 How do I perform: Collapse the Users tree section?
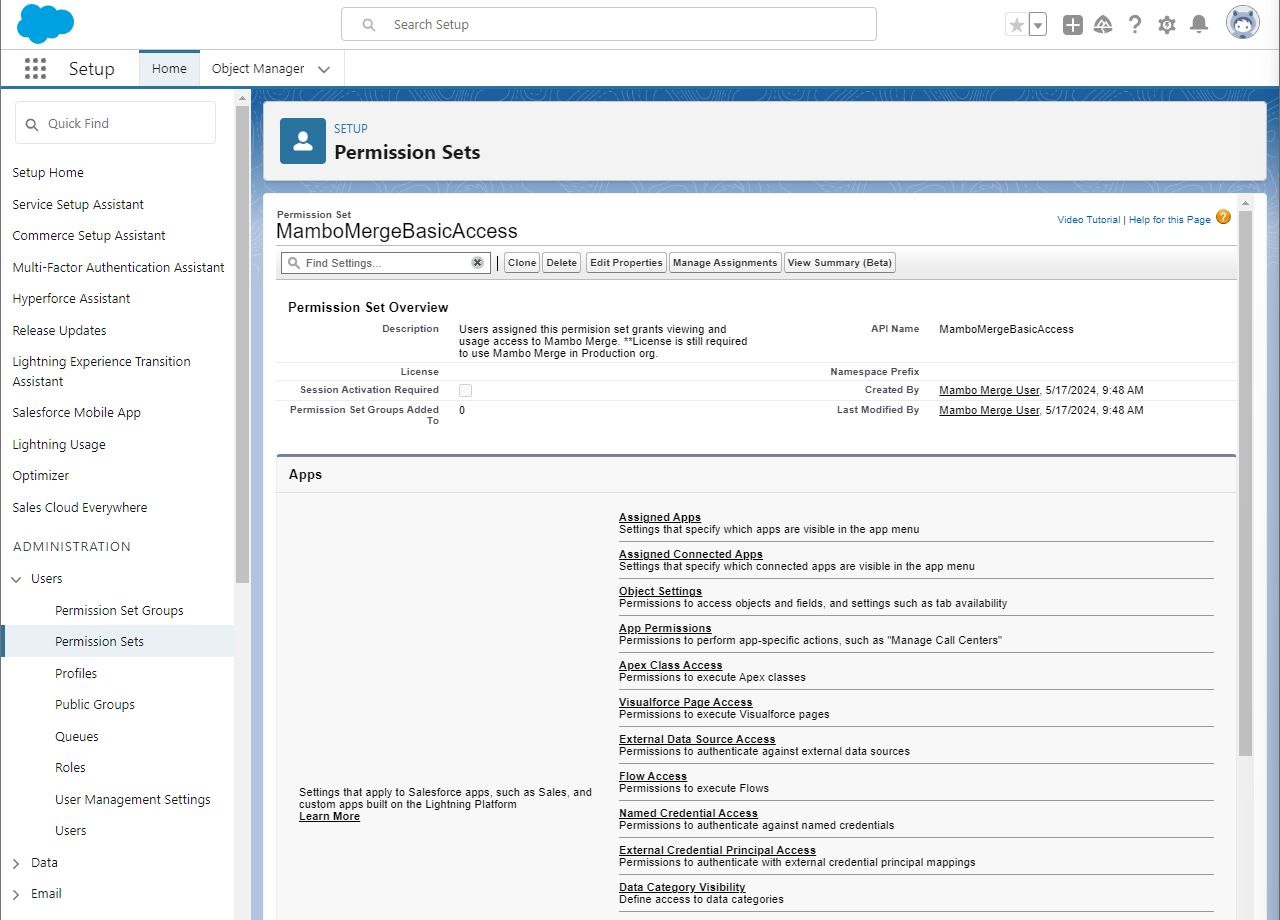click(16, 579)
